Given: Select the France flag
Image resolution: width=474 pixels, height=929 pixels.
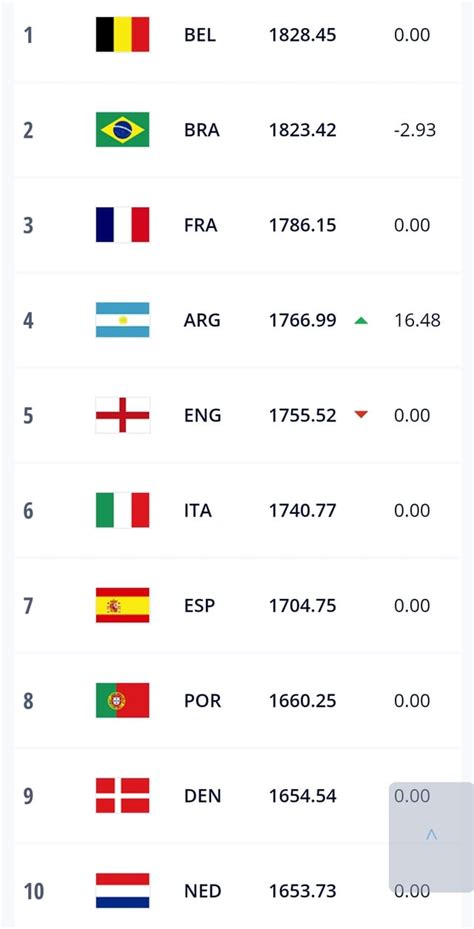Looking at the screenshot, I should click(123, 225).
